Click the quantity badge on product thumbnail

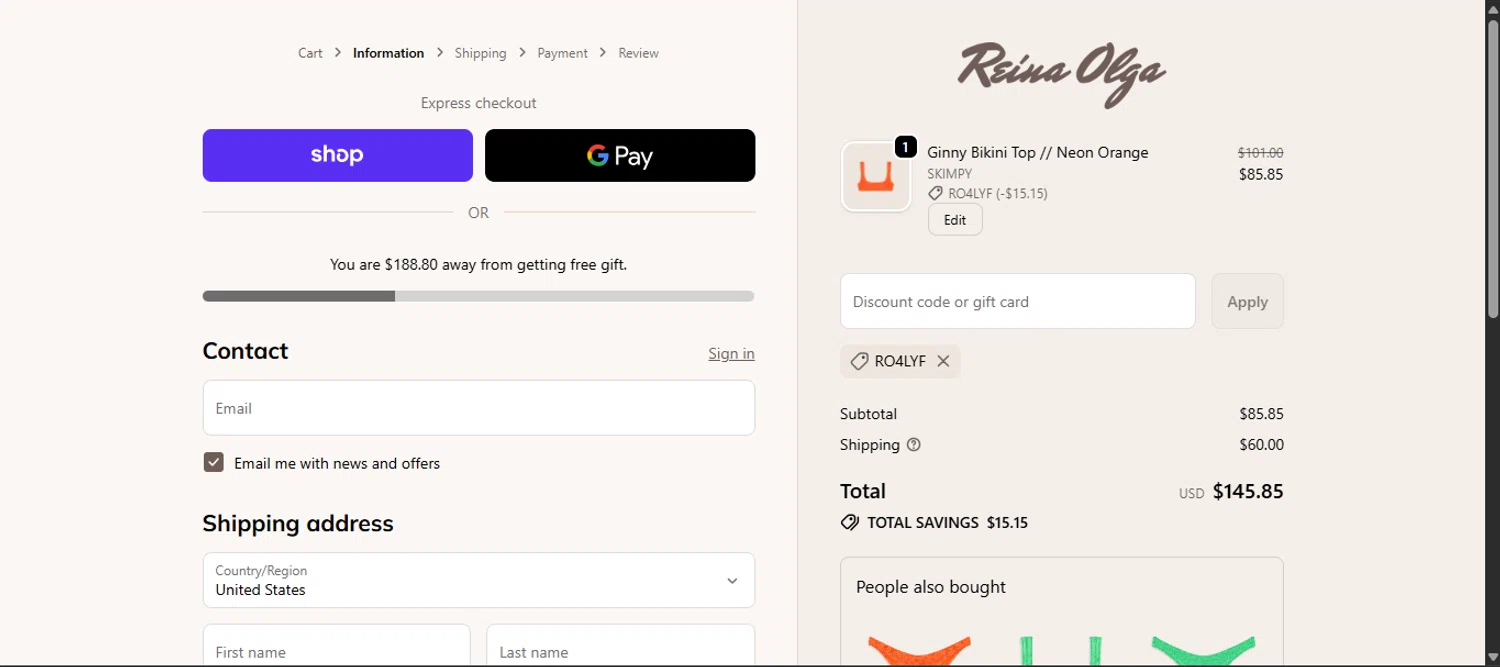click(x=905, y=148)
